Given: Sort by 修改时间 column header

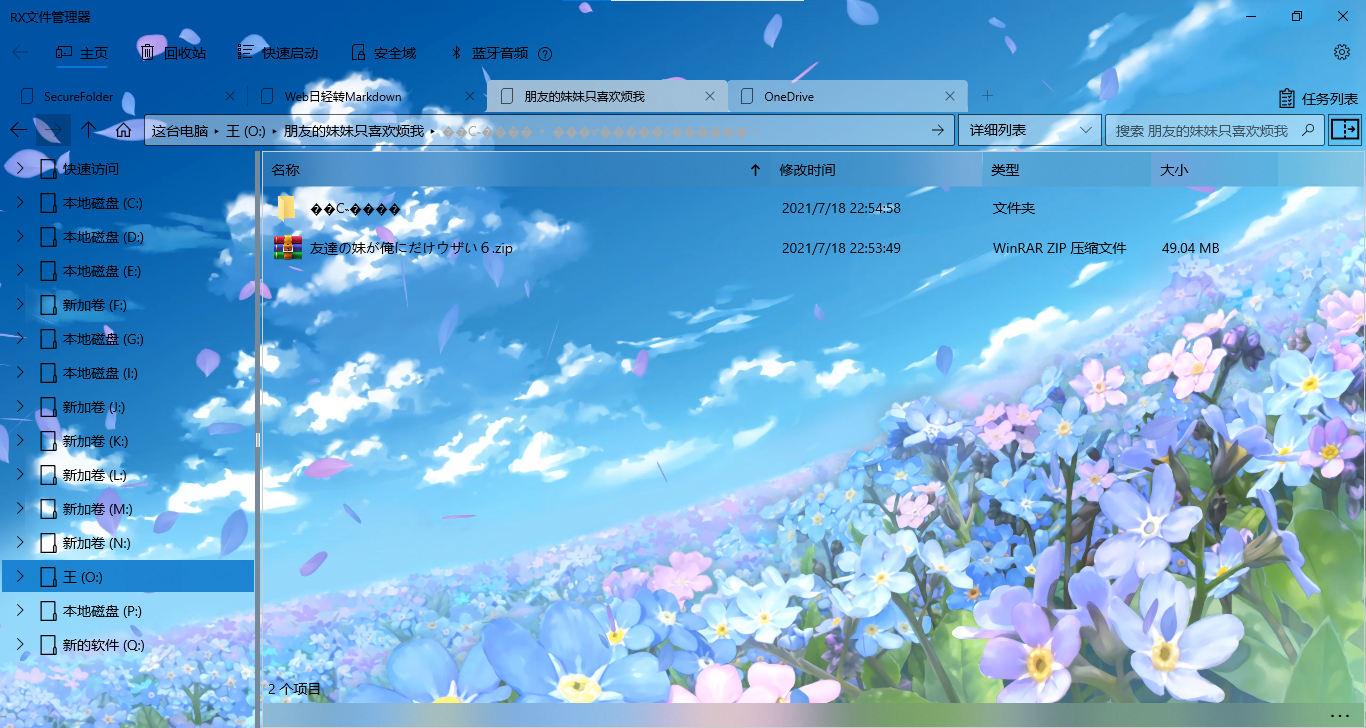Looking at the screenshot, I should 877,170.
